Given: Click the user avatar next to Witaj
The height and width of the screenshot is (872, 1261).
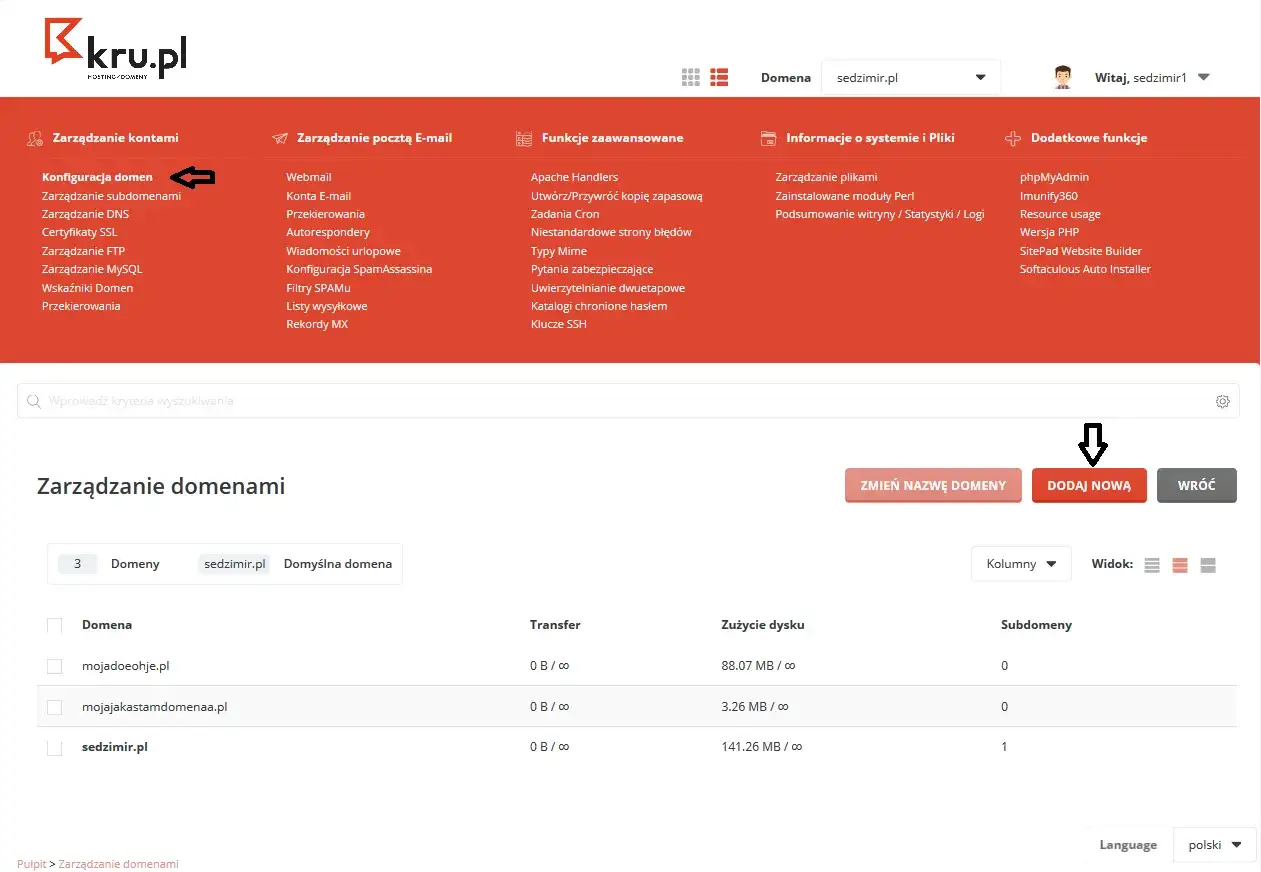Looking at the screenshot, I should [x=1061, y=75].
